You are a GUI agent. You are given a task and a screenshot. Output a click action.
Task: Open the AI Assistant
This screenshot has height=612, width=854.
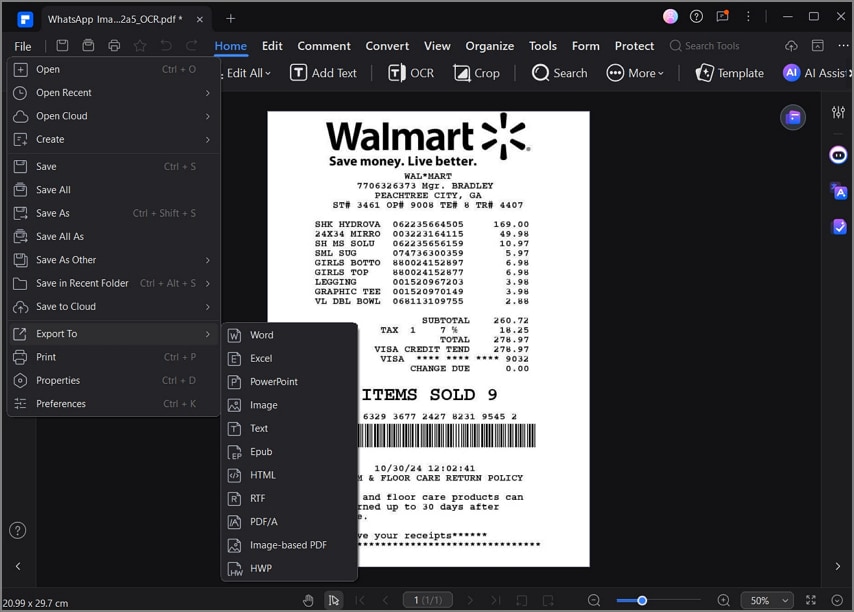pos(815,73)
